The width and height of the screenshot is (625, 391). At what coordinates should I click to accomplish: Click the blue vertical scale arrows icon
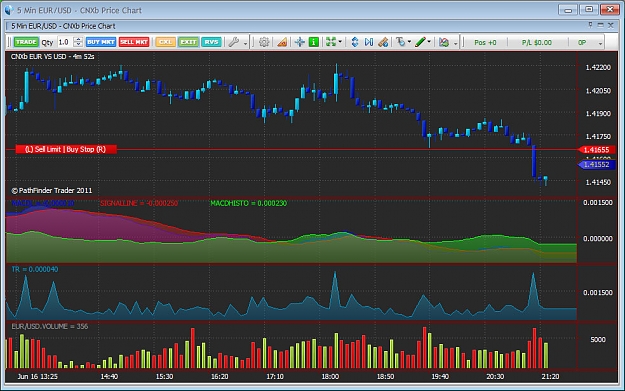coord(355,42)
